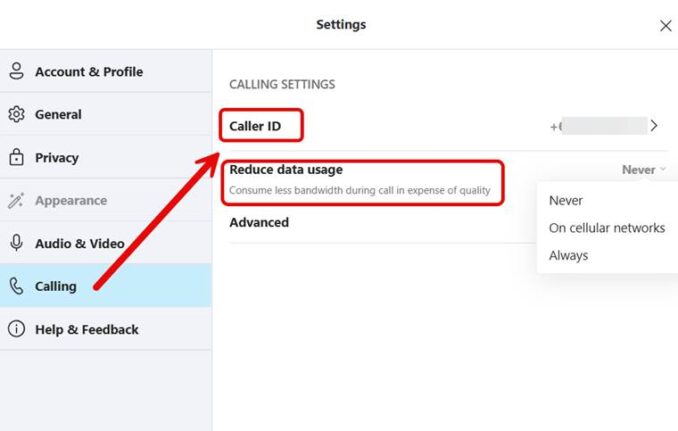Go to Audio & Video settings
The width and height of the screenshot is (678, 431).
79,243
